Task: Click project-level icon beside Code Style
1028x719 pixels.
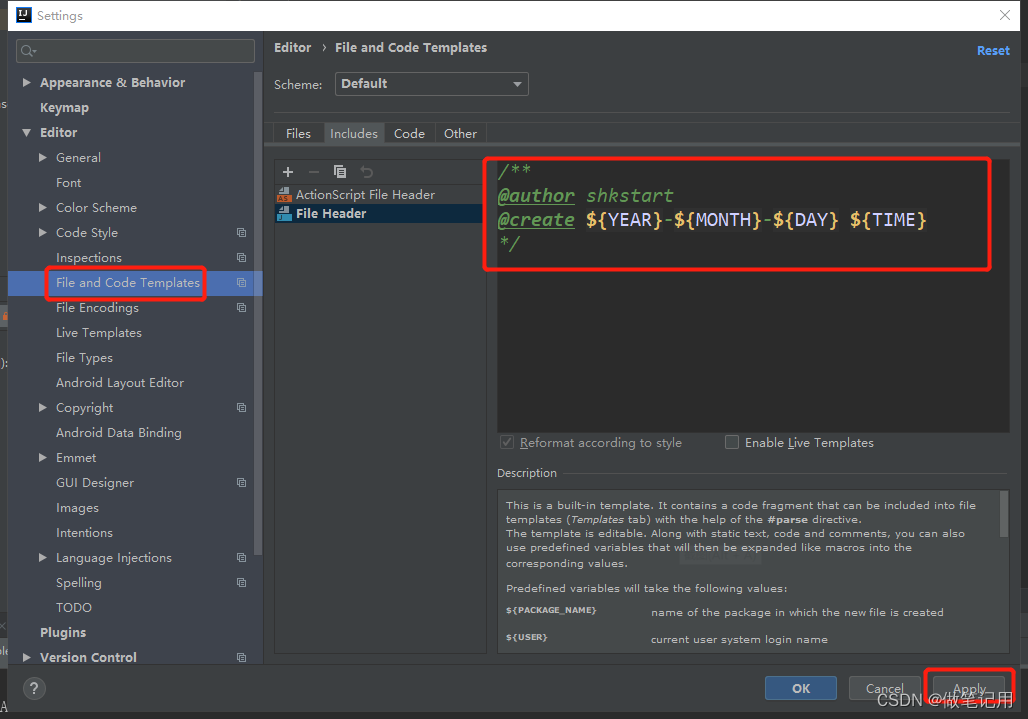Action: coord(241,233)
